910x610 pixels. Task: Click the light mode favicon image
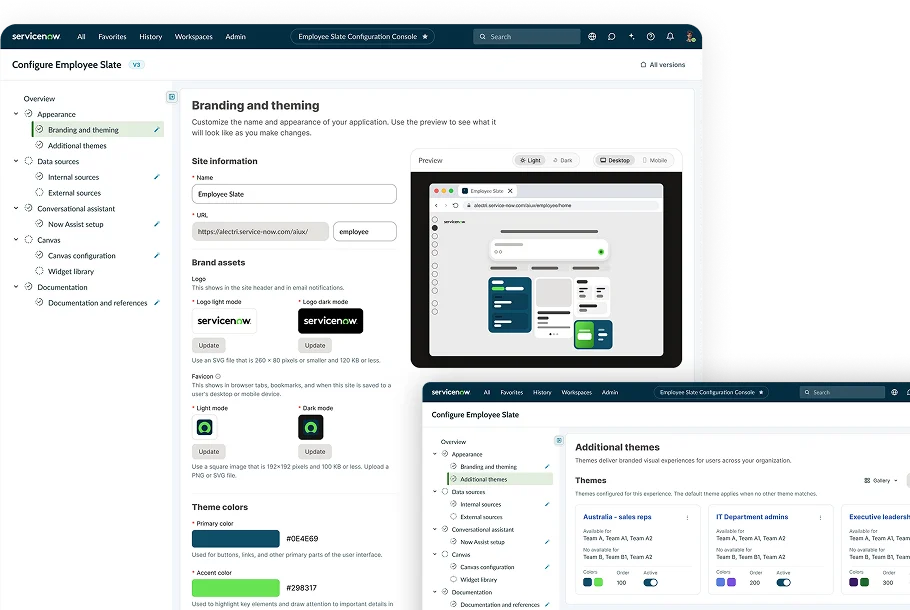tap(204, 428)
